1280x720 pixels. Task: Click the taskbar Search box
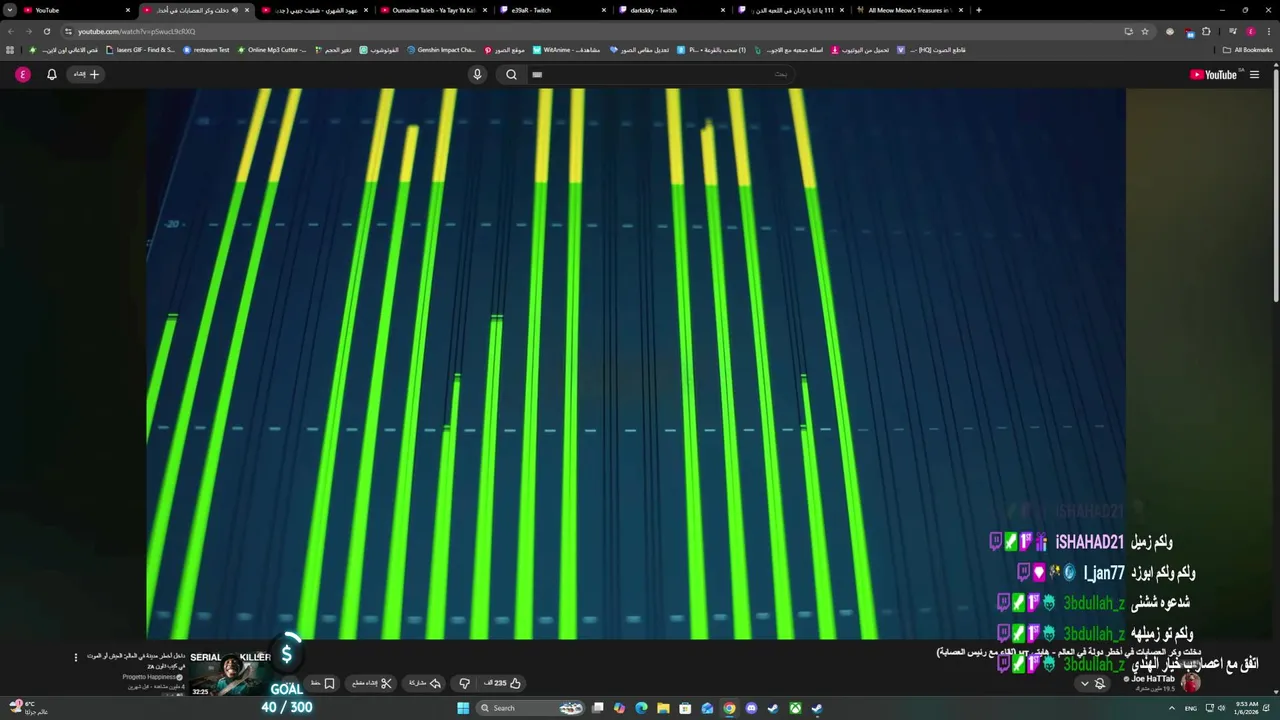pos(530,708)
